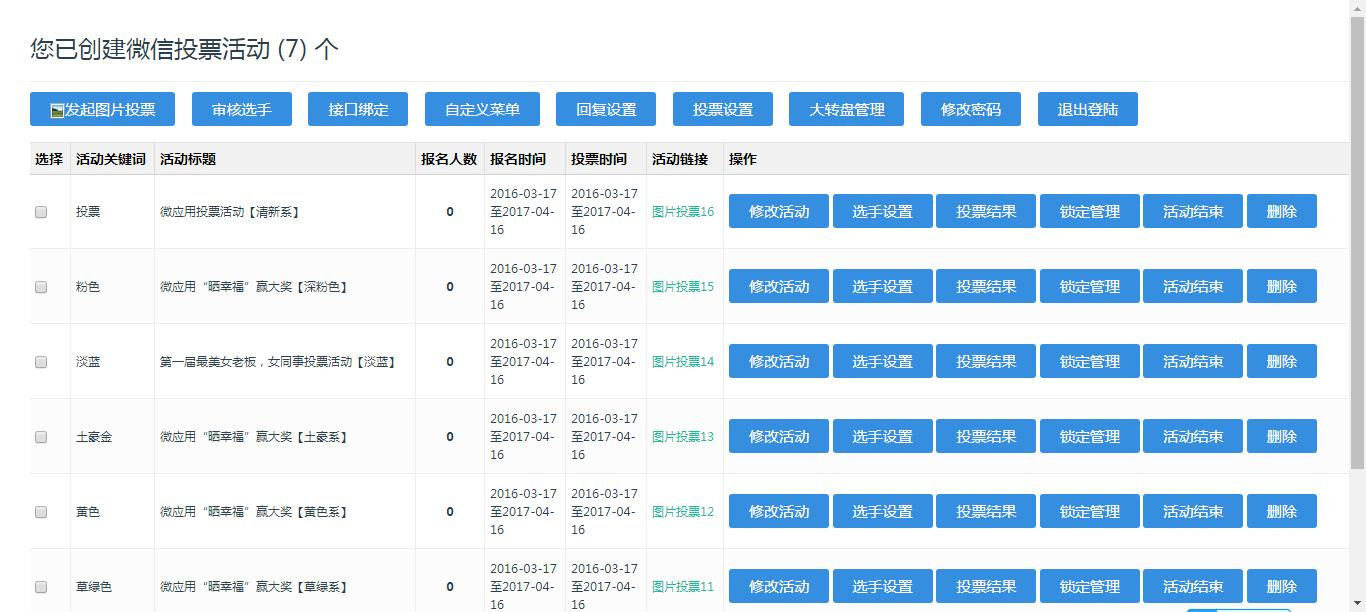
Task: View 投票结果 for the 草绿色 row
Action: [x=986, y=586]
